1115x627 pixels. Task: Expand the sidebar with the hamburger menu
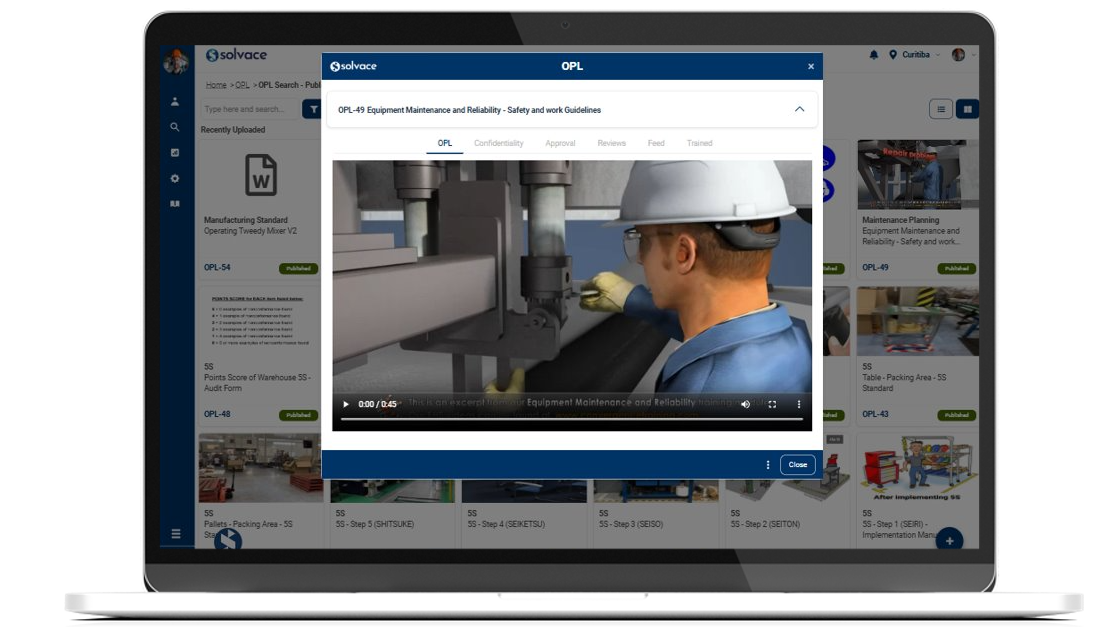pyautogui.click(x=176, y=534)
